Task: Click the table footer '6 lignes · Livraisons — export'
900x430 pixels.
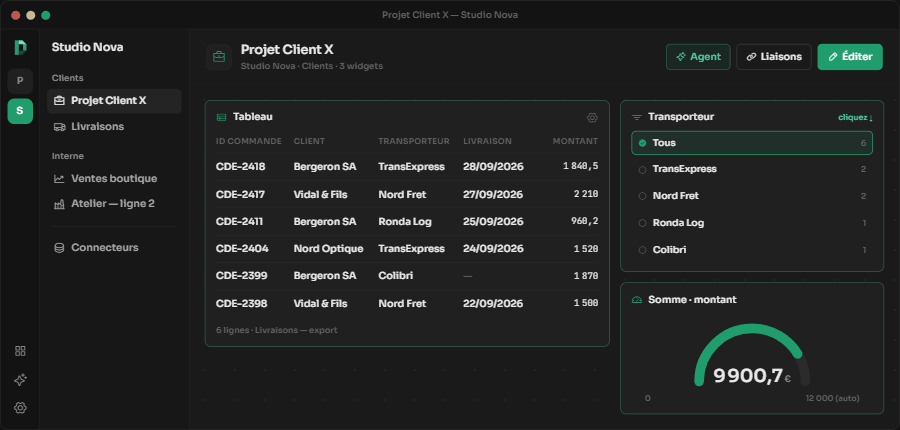Action: (x=277, y=331)
